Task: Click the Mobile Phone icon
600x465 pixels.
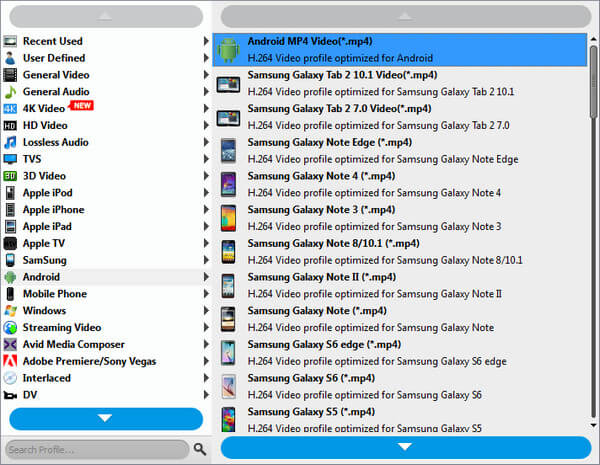Action: tap(10, 294)
